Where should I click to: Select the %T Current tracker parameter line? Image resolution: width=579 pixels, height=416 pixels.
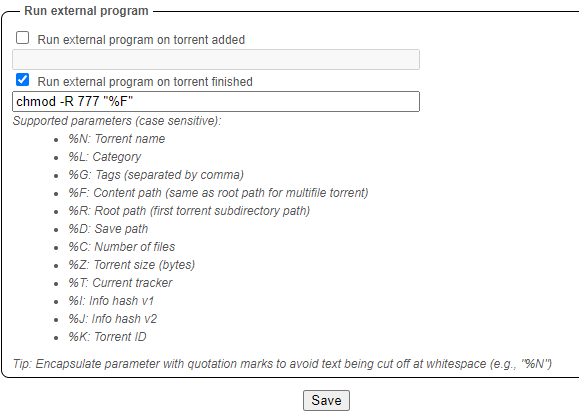(x=120, y=283)
